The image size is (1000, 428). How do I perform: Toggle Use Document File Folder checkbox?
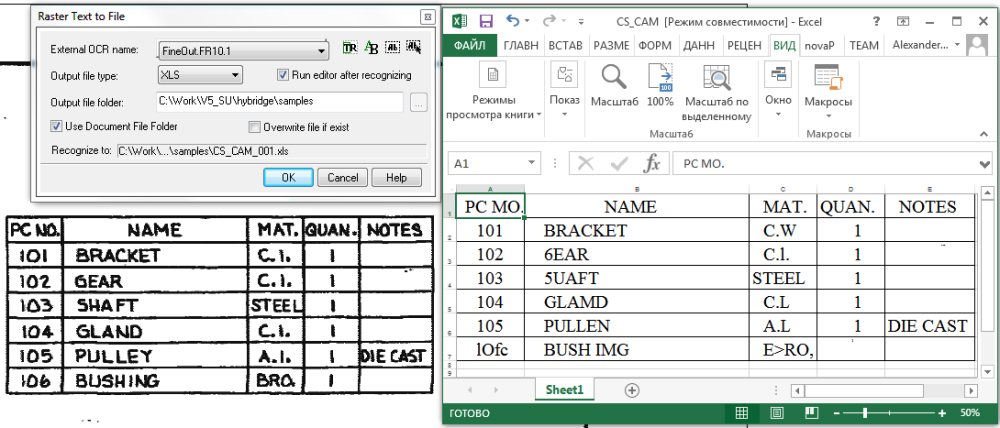(x=56, y=126)
